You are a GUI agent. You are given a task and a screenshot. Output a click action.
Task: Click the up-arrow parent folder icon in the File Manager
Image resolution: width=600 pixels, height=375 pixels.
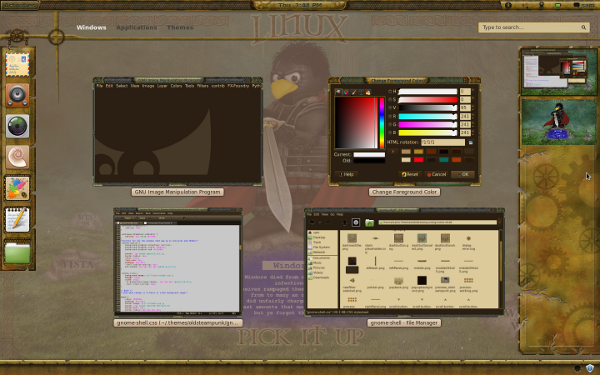pyautogui.click(x=344, y=222)
